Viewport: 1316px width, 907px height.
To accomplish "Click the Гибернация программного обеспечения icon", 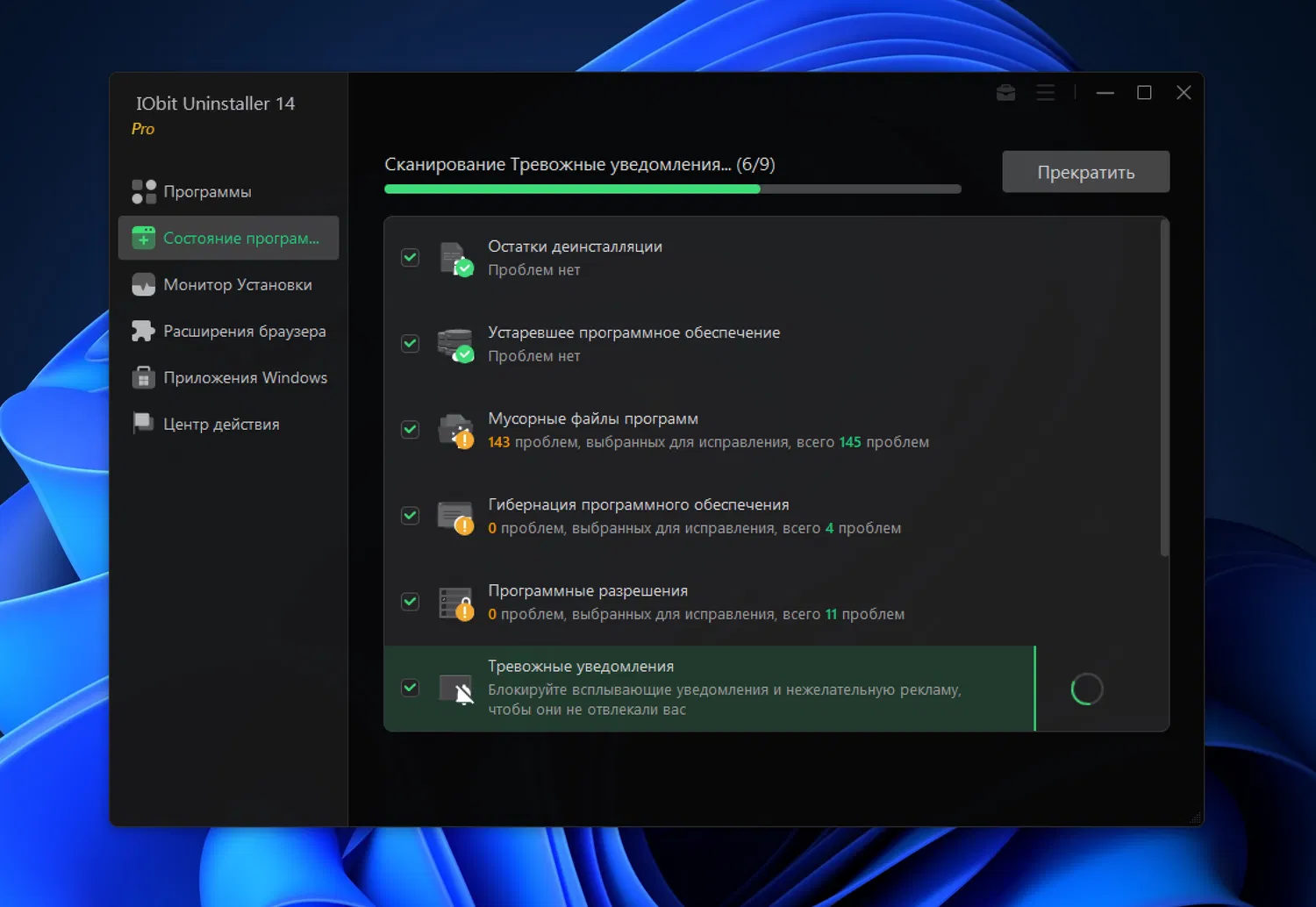I will point(456,517).
